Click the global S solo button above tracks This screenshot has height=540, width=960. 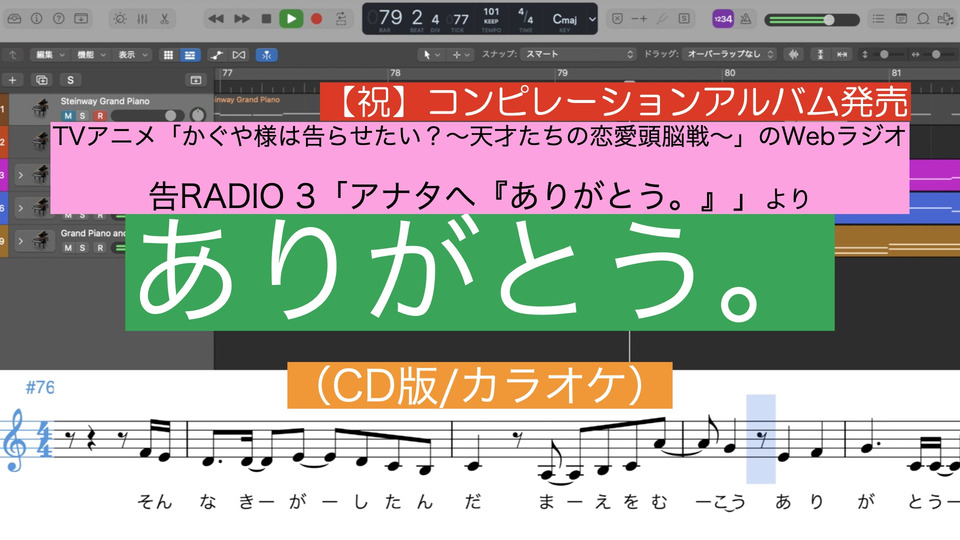tap(70, 80)
